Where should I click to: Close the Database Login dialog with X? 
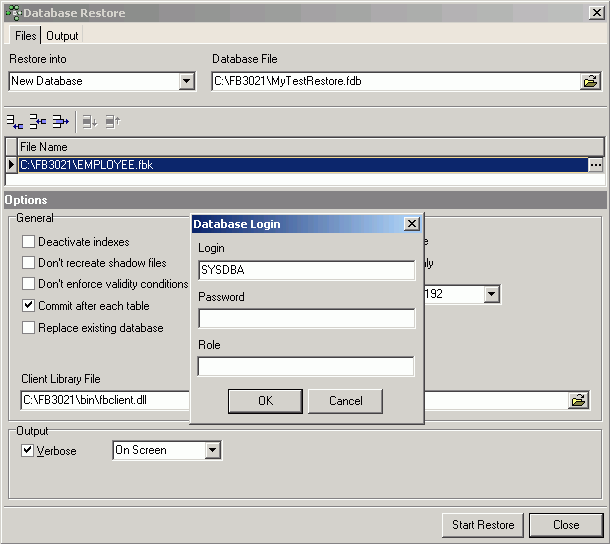tap(410, 224)
